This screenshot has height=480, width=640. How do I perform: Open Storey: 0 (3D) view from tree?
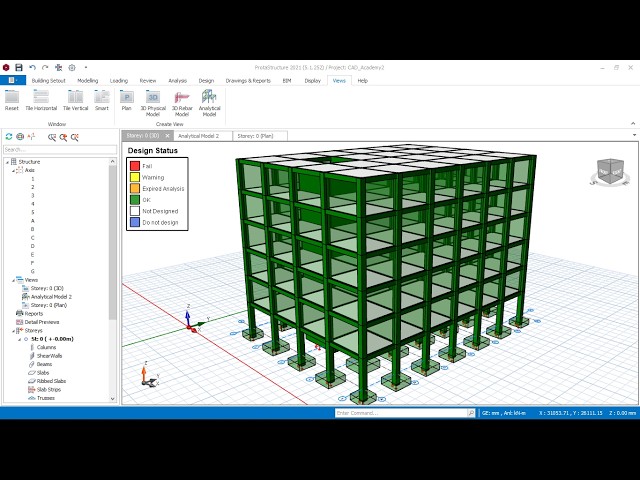[47, 288]
